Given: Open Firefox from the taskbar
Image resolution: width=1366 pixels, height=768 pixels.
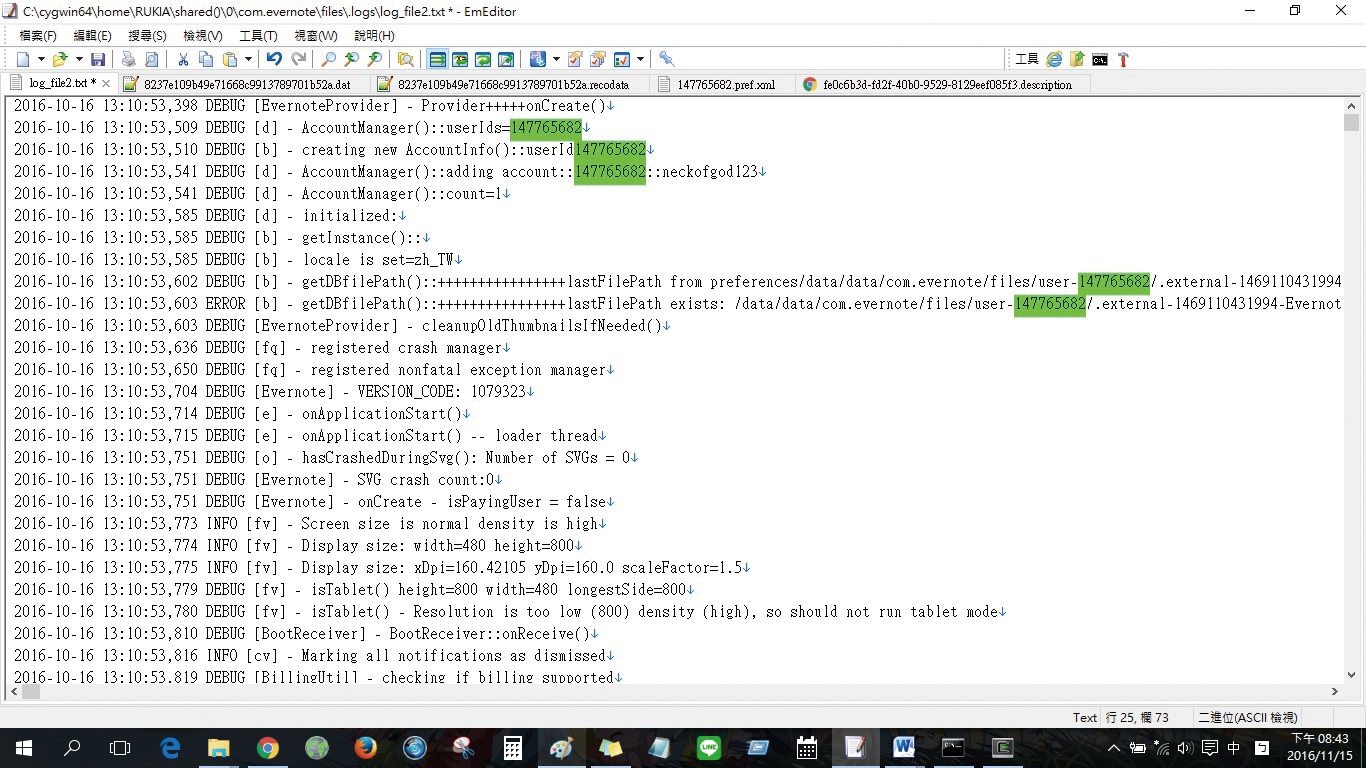Looking at the screenshot, I should [x=365, y=747].
